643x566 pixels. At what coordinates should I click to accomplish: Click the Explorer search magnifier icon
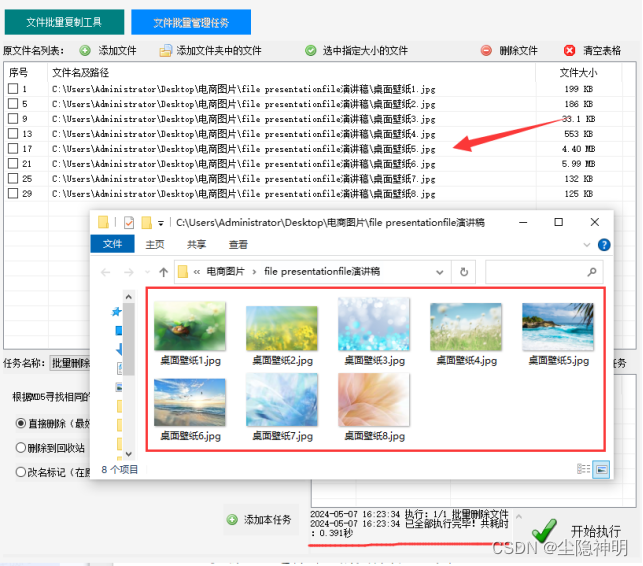click(591, 272)
